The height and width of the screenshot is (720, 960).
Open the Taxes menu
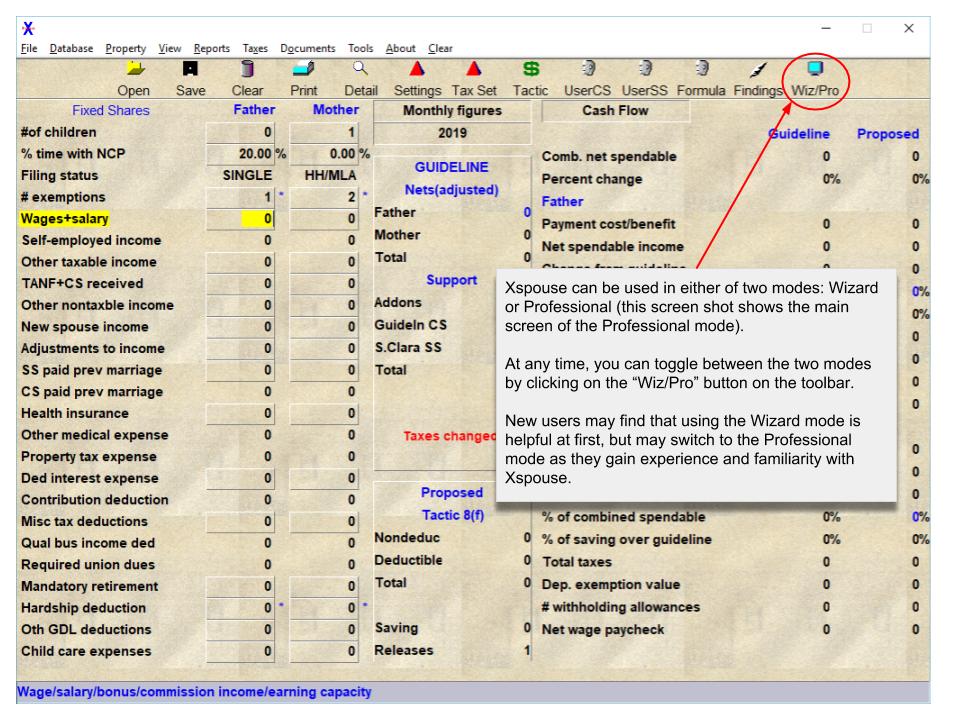pos(255,48)
